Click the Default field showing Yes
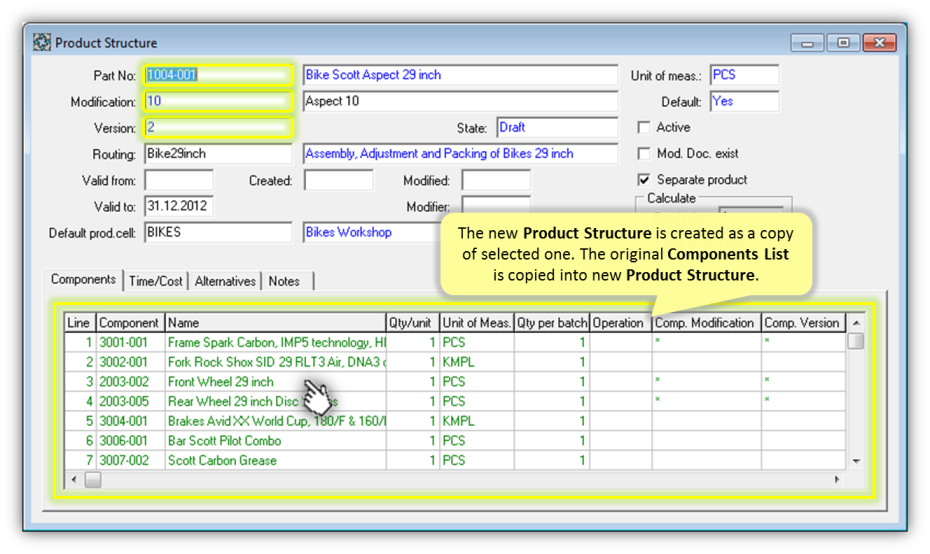The height and width of the screenshot is (554, 930). point(744,101)
